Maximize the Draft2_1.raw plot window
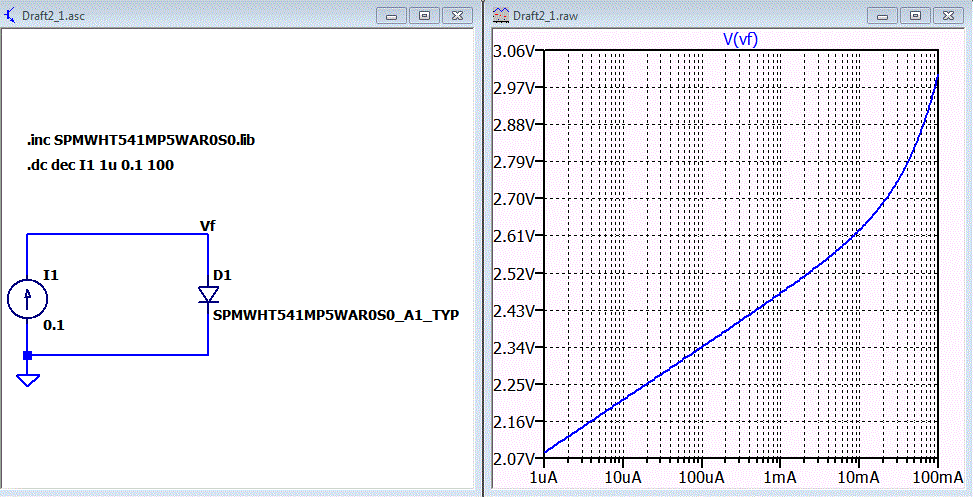973x497 pixels. pyautogui.click(x=915, y=16)
